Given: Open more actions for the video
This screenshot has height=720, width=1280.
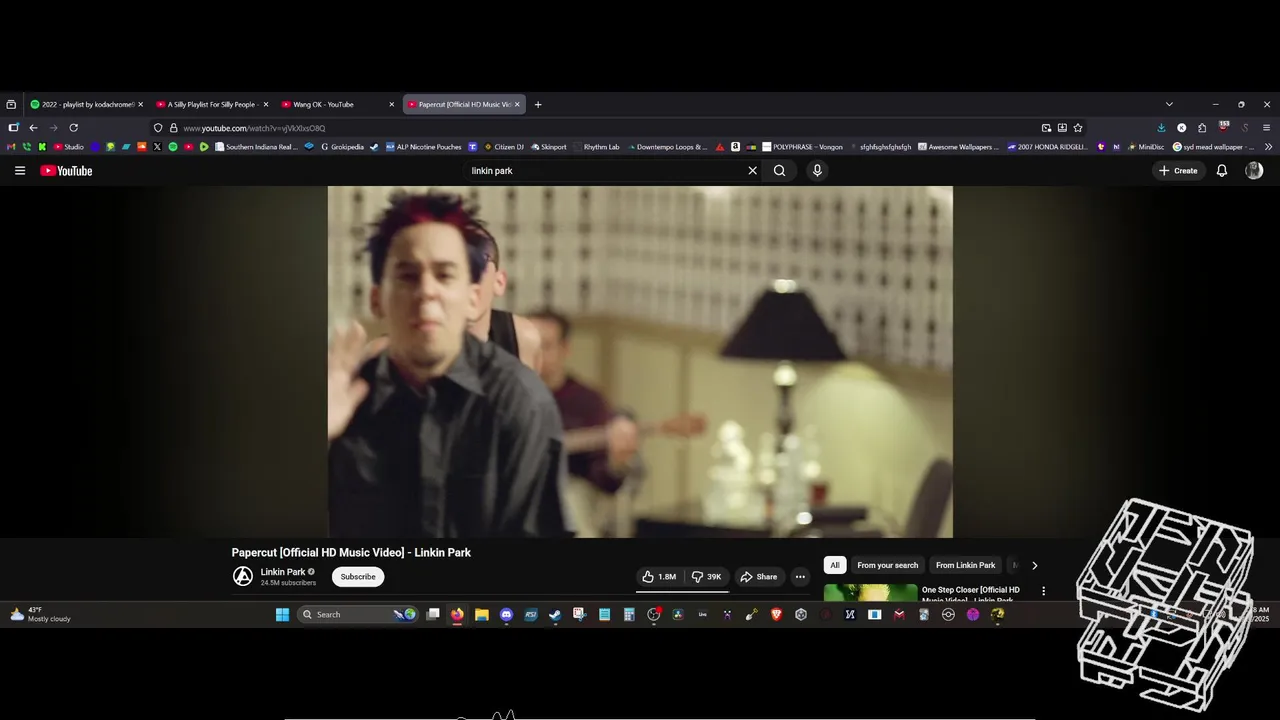Looking at the screenshot, I should [x=800, y=577].
